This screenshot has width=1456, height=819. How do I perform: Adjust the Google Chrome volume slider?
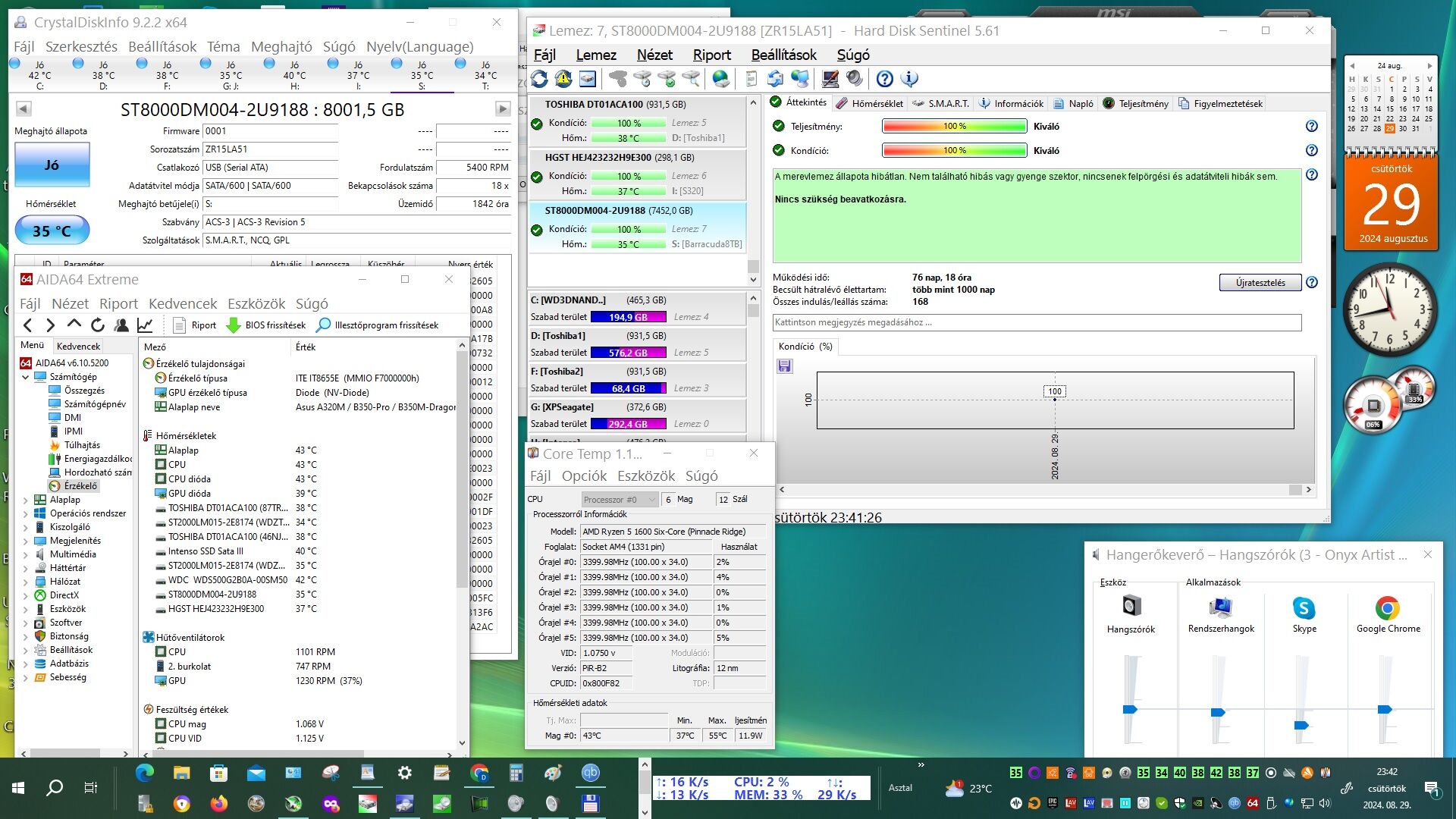pos(1385,709)
